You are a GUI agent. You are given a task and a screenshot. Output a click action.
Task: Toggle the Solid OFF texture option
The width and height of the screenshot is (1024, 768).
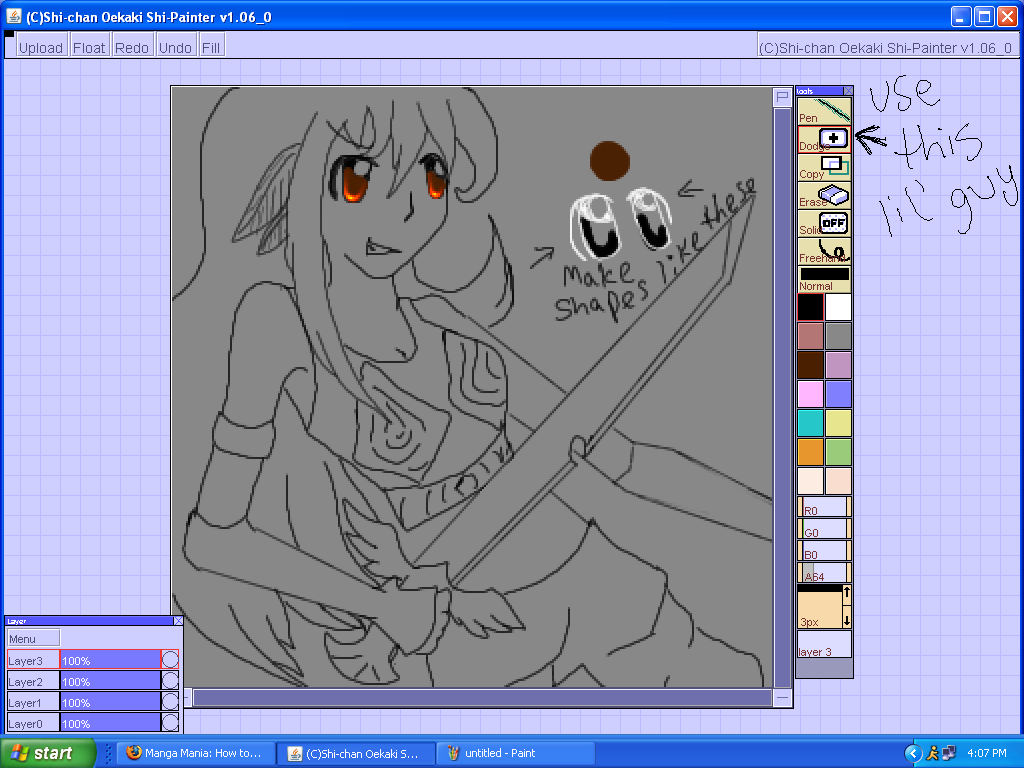point(824,223)
